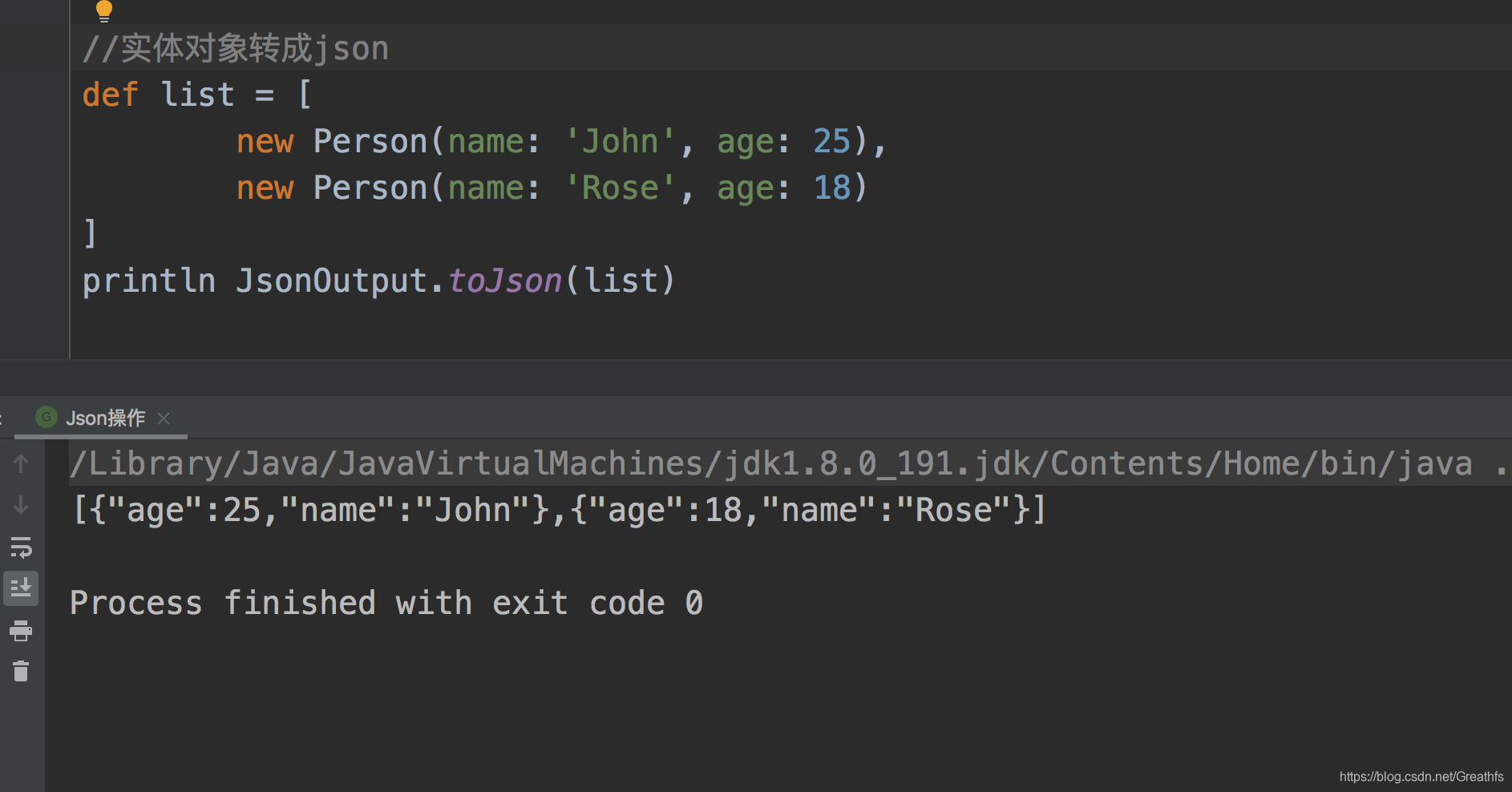Toggle the soft-wrap console output icon
The width and height of the screenshot is (1512, 792).
click(x=21, y=548)
